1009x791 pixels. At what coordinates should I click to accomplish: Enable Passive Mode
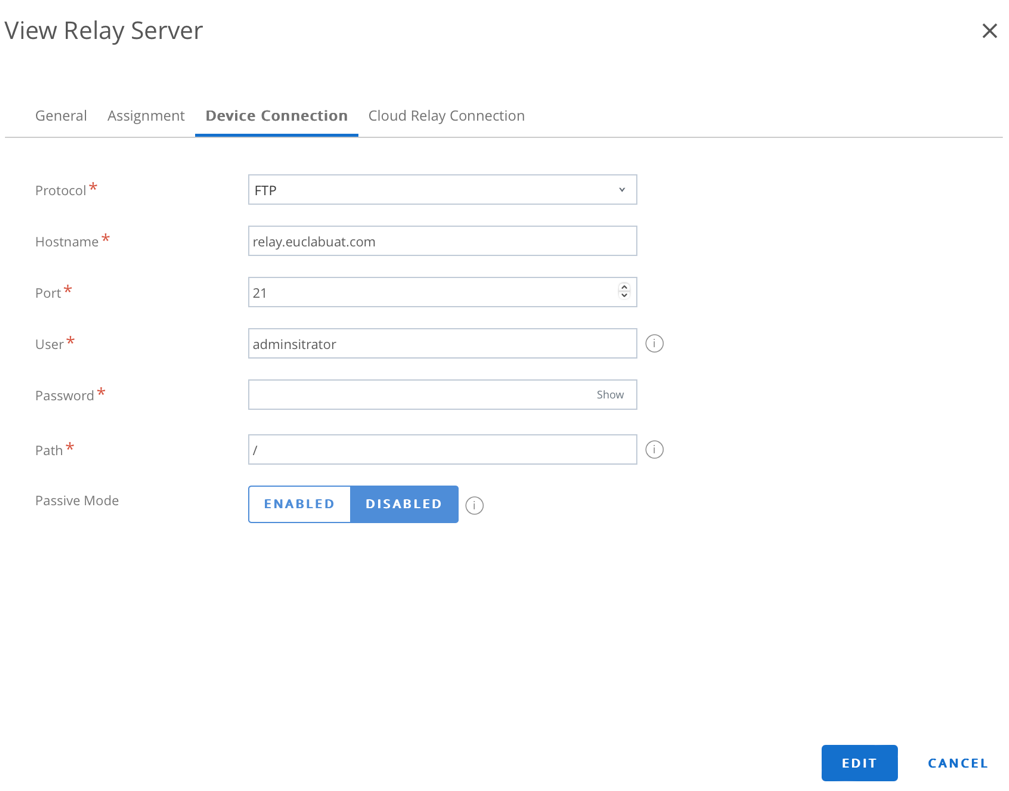(299, 504)
